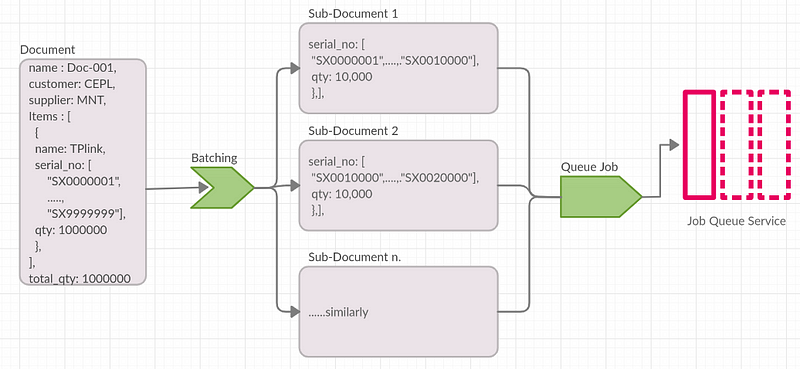Image resolution: width=800 pixels, height=369 pixels.
Task: Click the 'Sub-Document 2' heading
Action: [x=353, y=131]
